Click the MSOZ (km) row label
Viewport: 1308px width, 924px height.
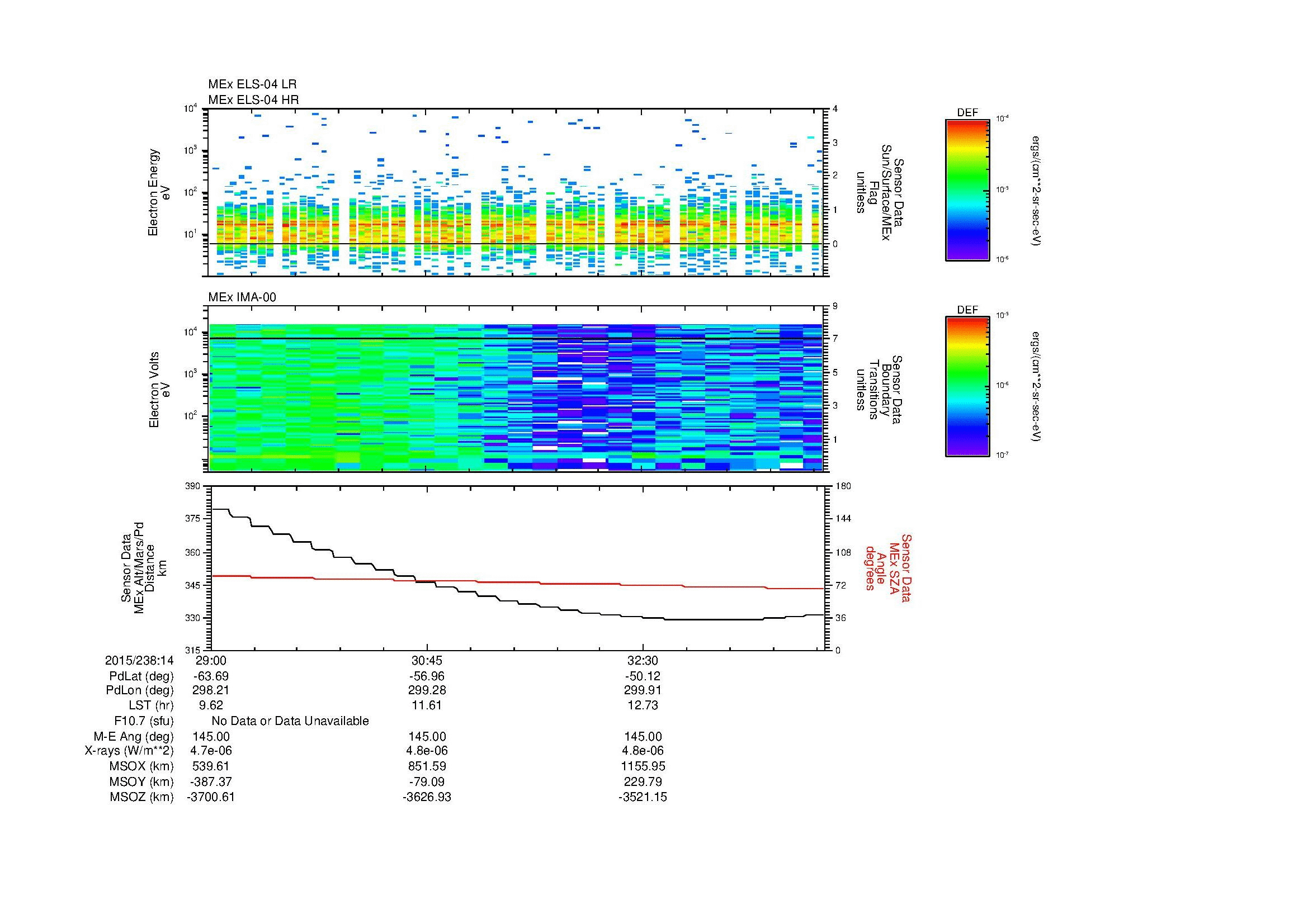pos(141,797)
